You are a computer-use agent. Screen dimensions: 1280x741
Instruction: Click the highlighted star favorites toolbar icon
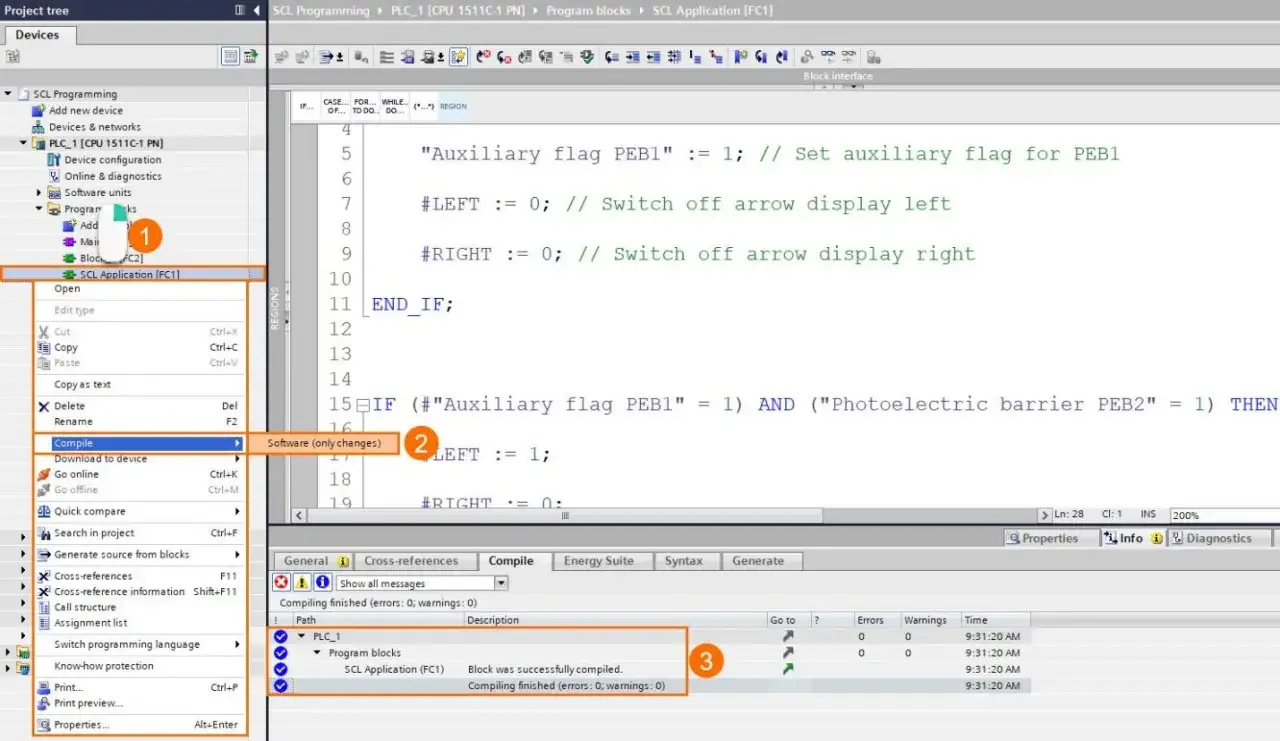458,57
